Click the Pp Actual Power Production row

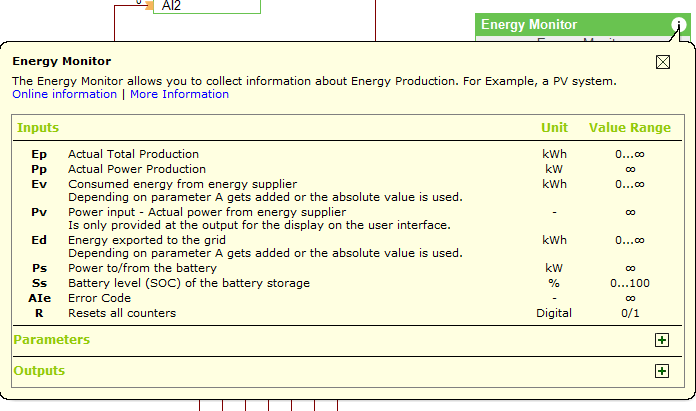click(136, 169)
